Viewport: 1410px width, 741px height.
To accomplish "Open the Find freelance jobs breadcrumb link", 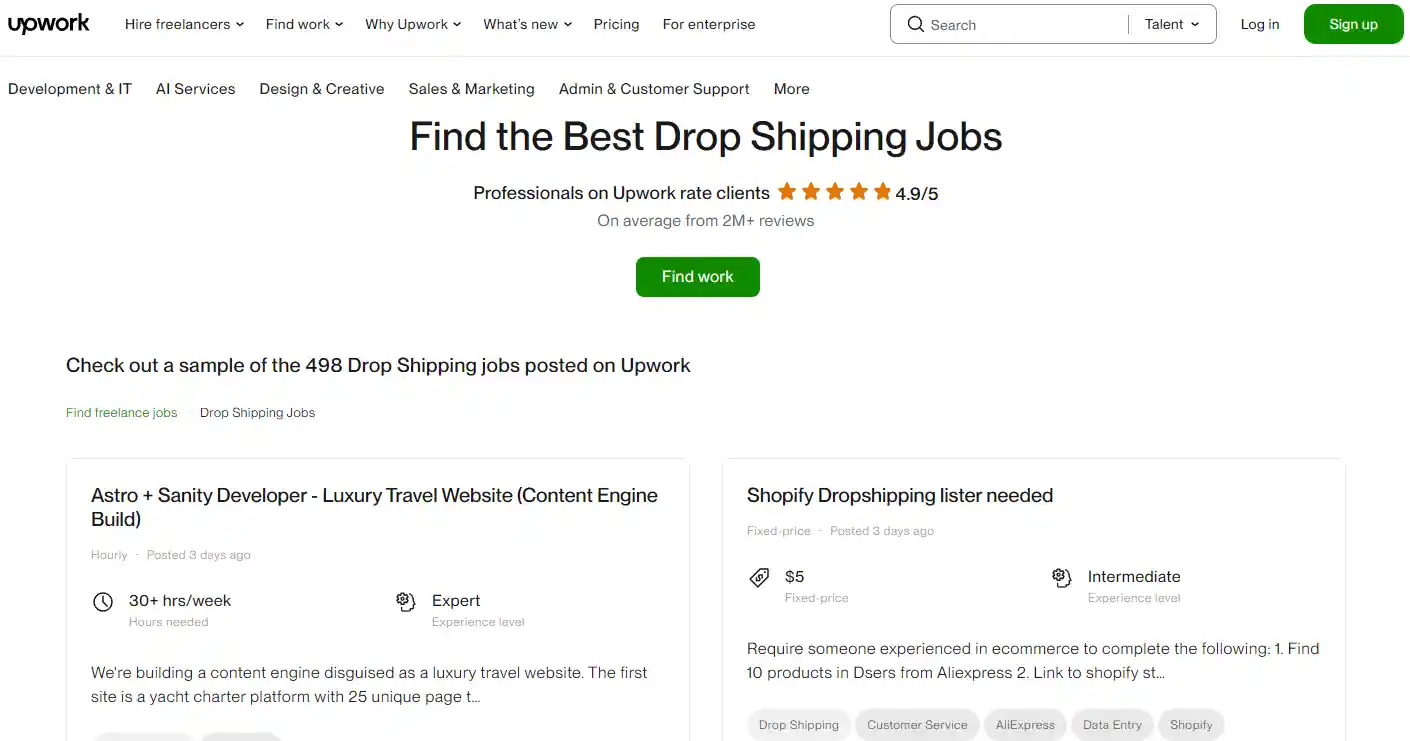I will [x=121, y=412].
